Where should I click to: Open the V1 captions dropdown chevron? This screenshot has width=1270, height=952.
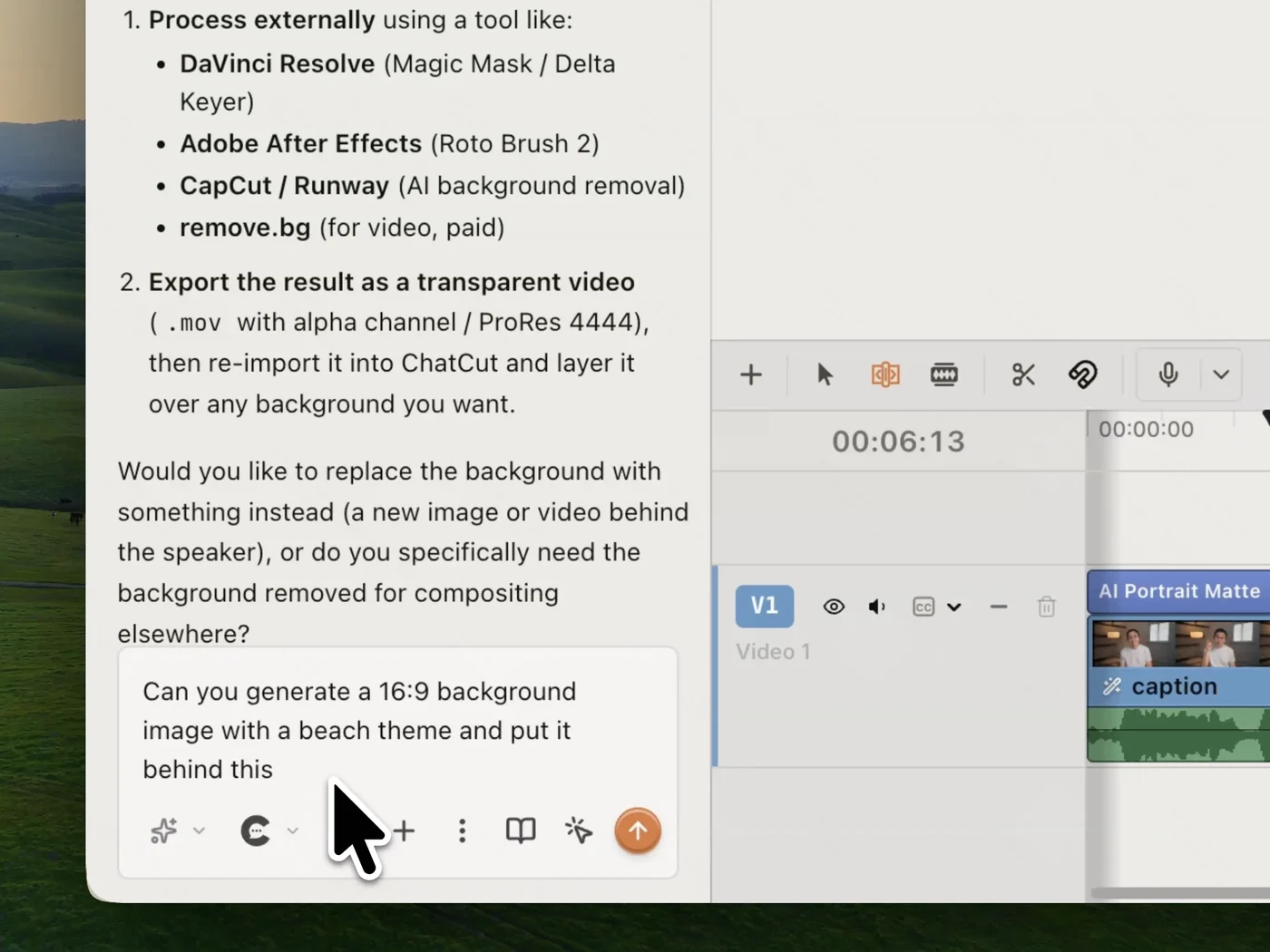coord(954,607)
